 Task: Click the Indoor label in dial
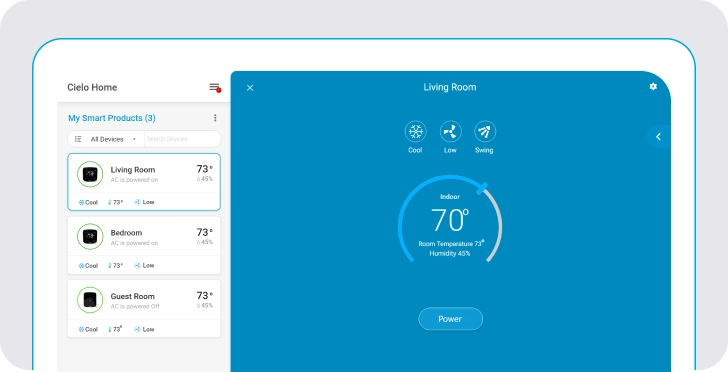[x=450, y=197]
